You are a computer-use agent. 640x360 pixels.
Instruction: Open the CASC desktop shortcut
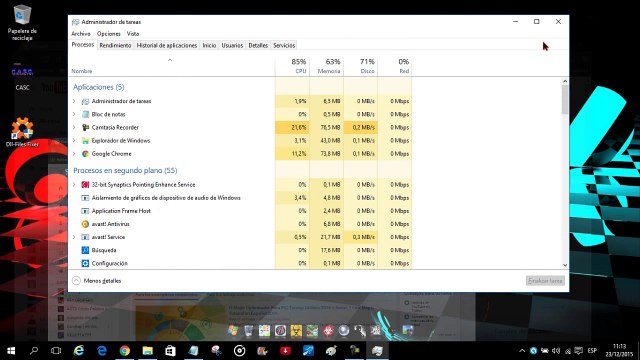[22, 77]
